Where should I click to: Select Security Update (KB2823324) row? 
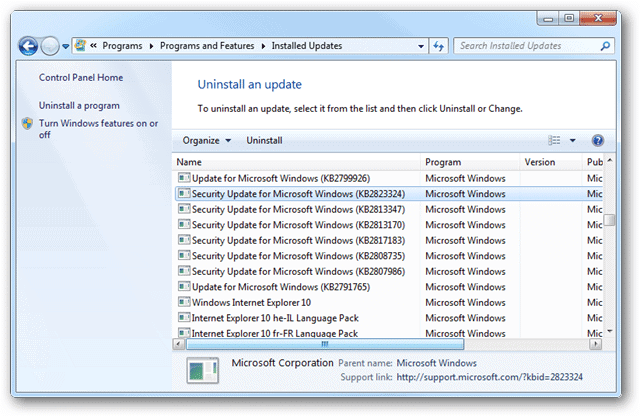point(389,194)
